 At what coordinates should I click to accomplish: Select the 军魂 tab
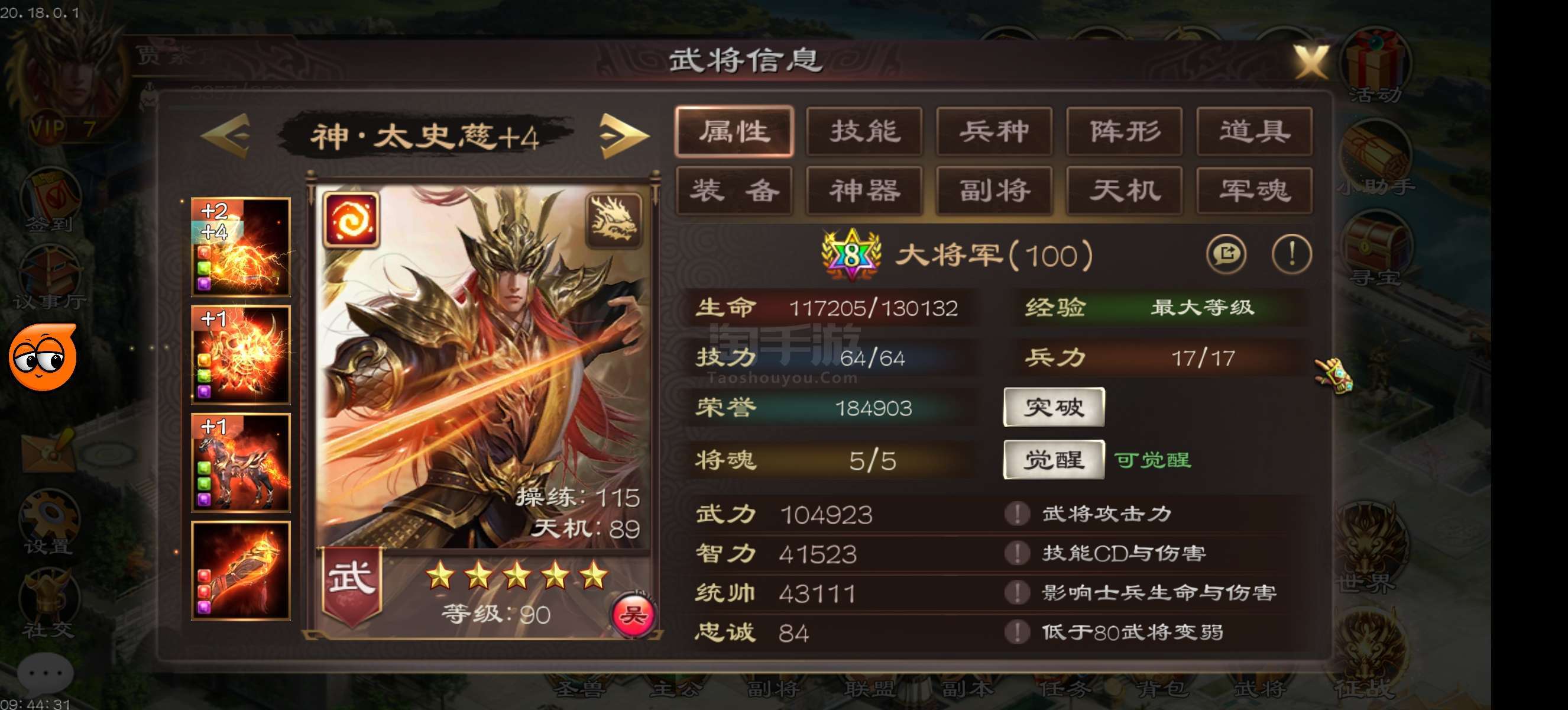click(1254, 191)
